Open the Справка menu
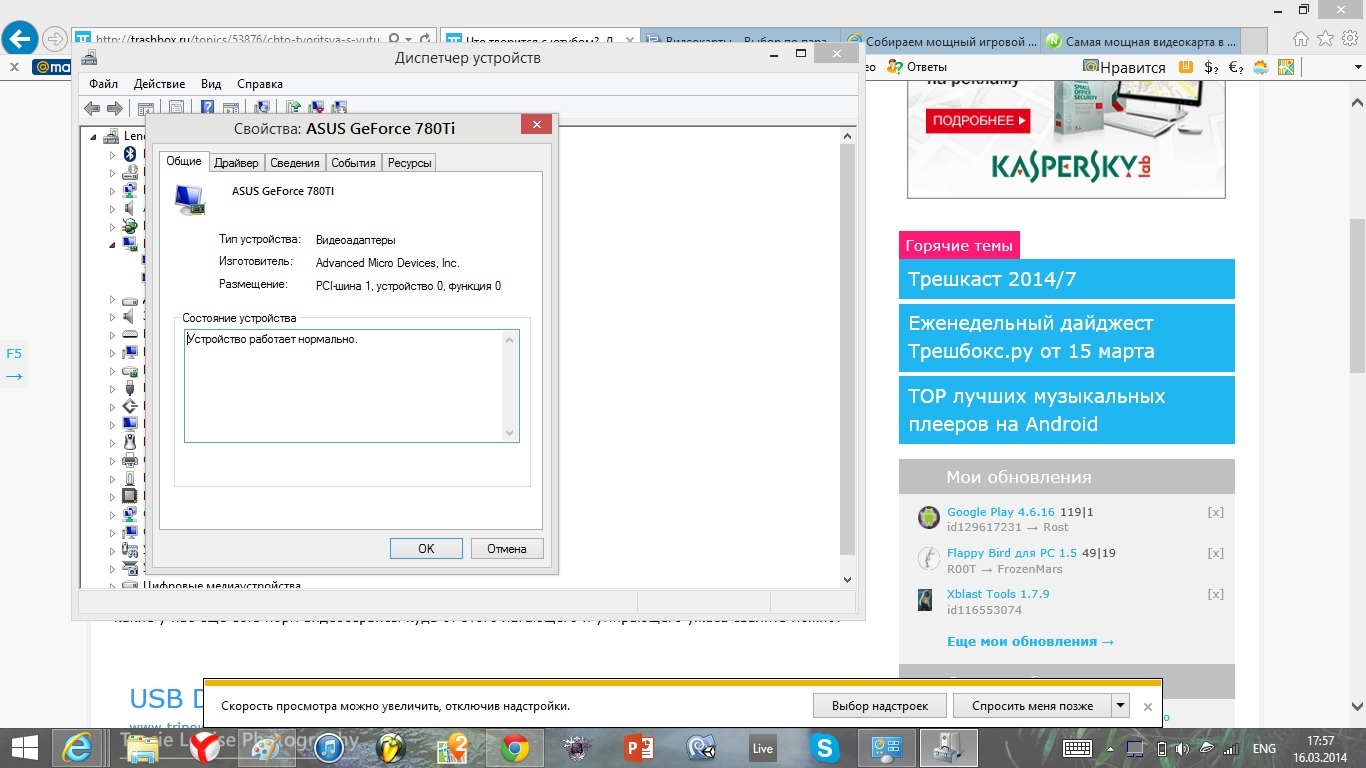Viewport: 1366px width, 768px height. click(x=260, y=84)
